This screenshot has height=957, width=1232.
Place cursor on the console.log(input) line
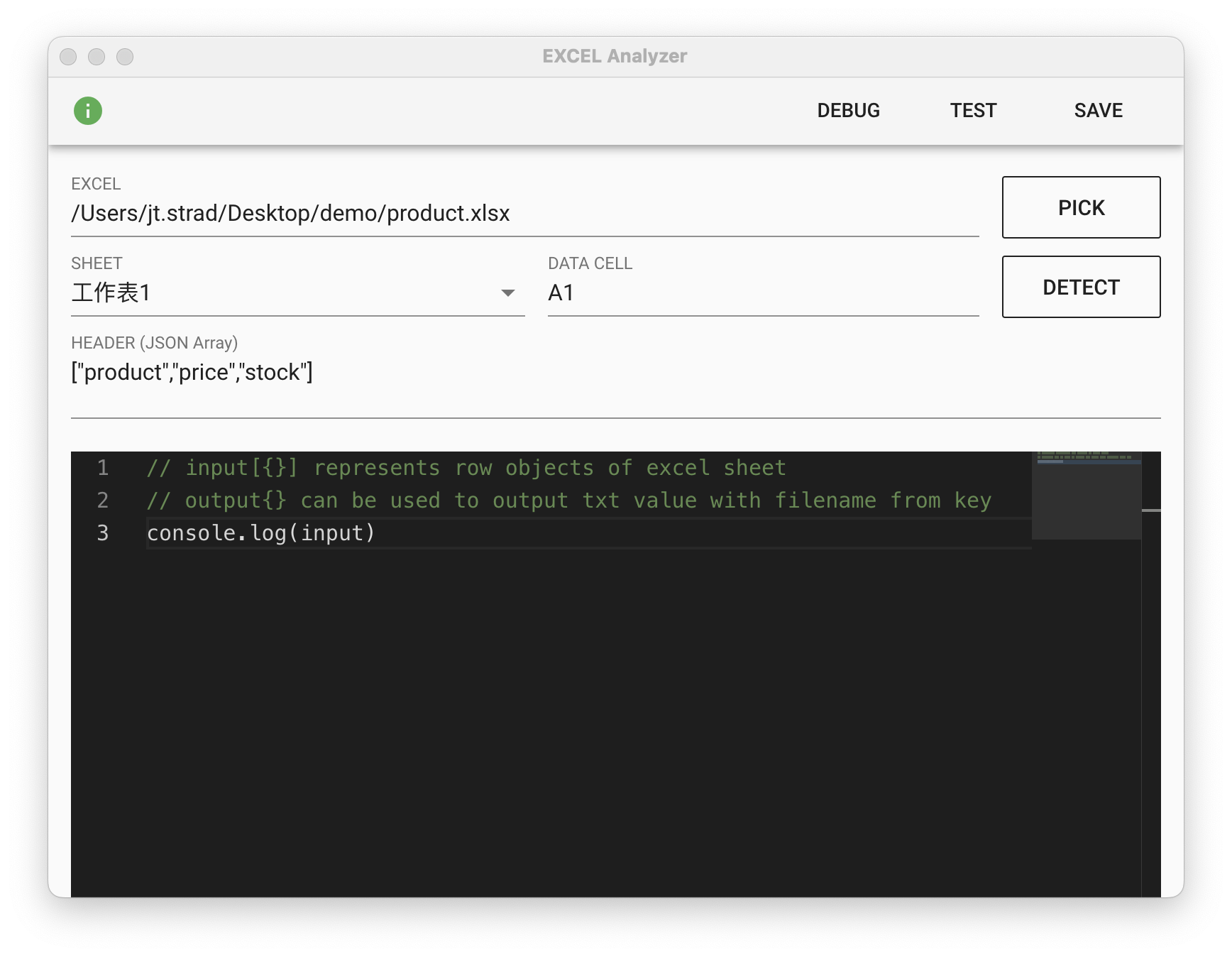(260, 533)
